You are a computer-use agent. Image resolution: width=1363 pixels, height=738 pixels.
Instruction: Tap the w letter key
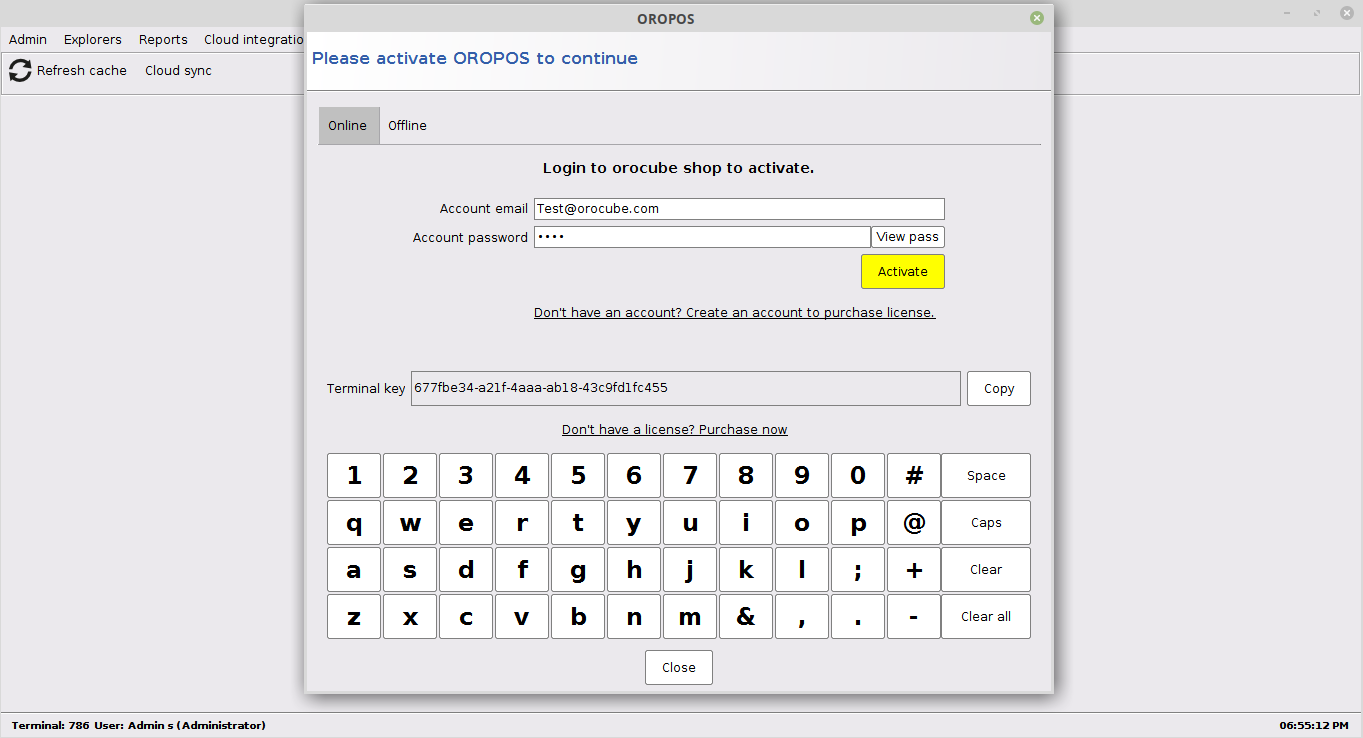(x=410, y=523)
